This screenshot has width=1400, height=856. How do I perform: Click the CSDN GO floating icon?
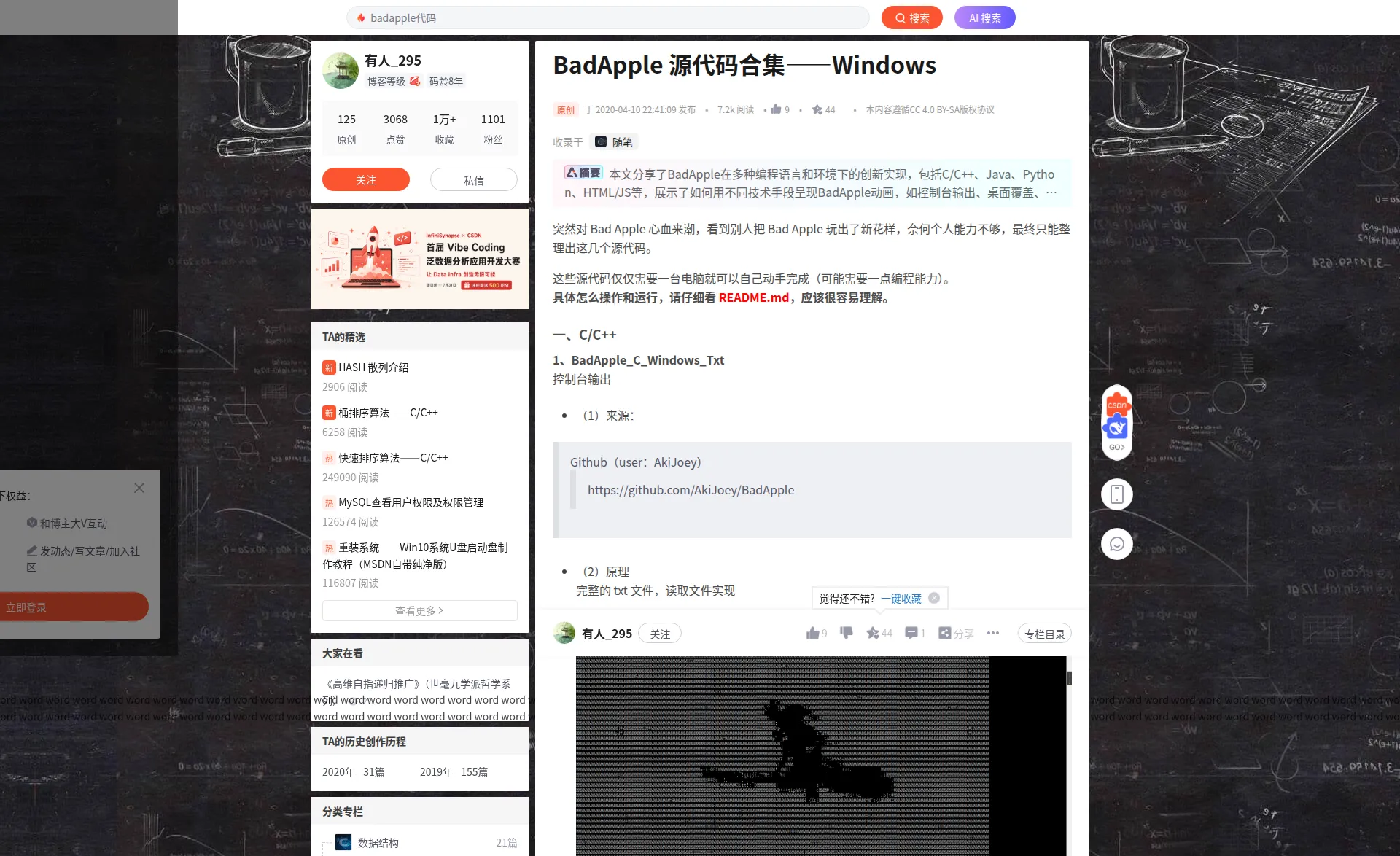tap(1116, 422)
